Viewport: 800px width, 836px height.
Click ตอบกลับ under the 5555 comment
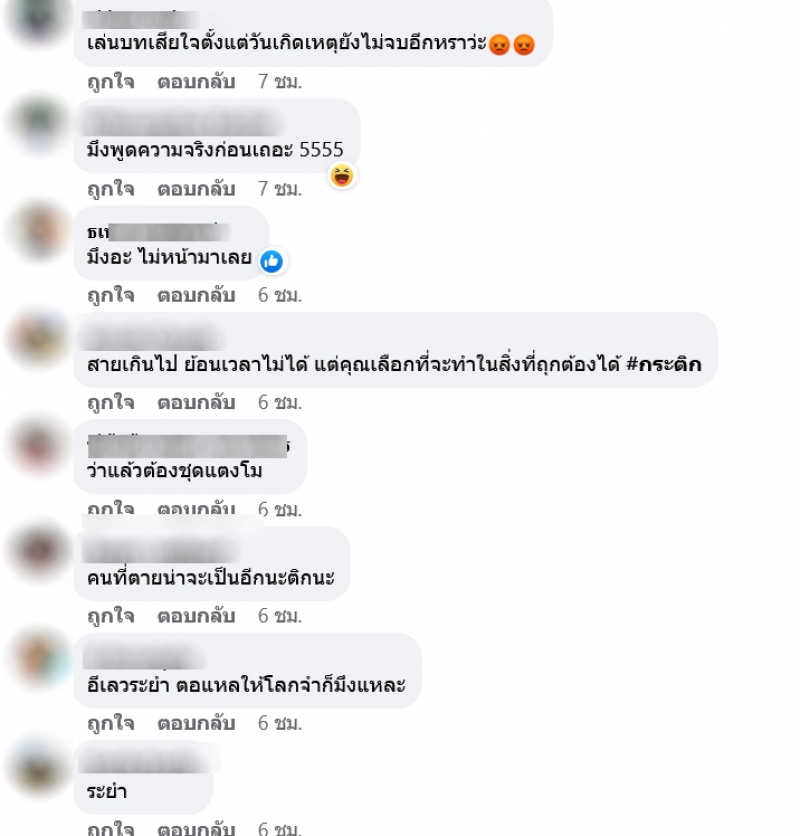(196, 189)
